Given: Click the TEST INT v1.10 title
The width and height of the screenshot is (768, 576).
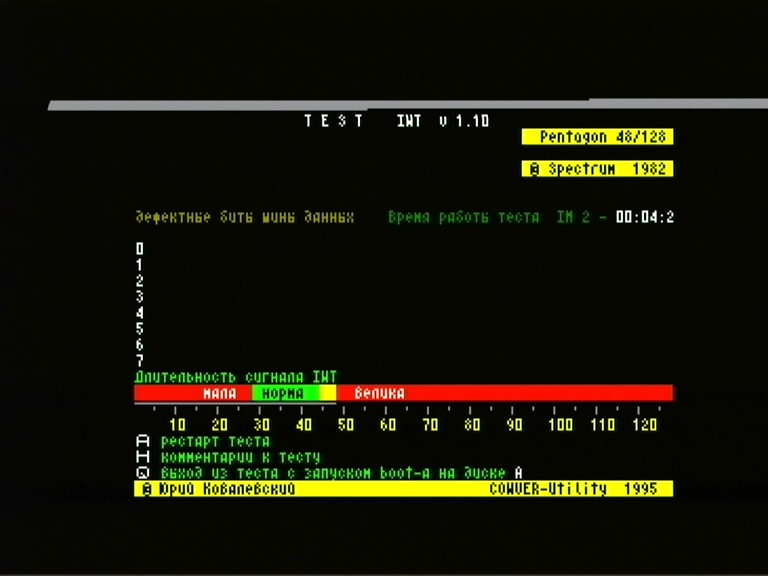Looking at the screenshot, I should coord(397,121).
